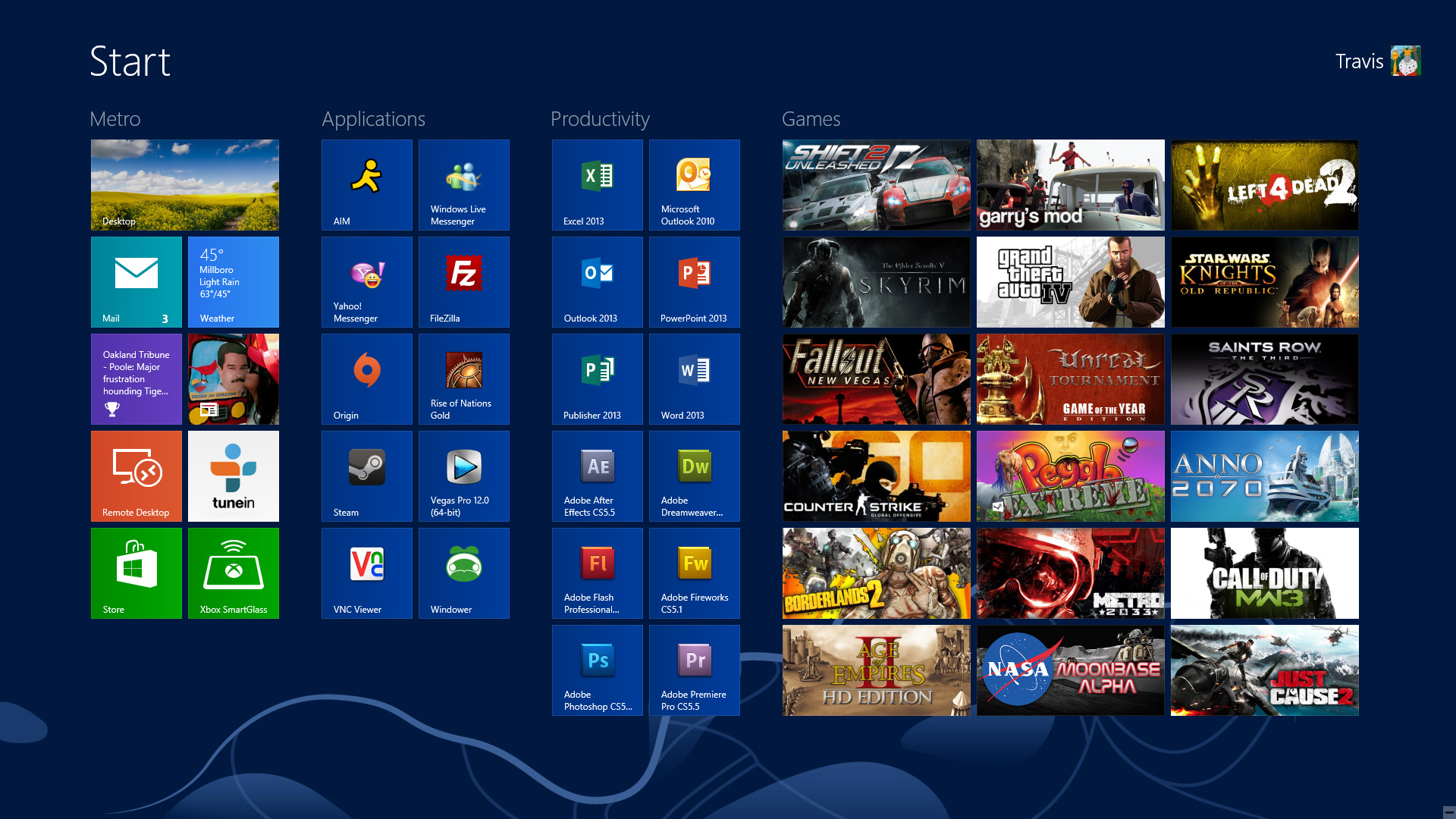This screenshot has height=819, width=1456.
Task: Open the Mail tile
Action: point(136,282)
